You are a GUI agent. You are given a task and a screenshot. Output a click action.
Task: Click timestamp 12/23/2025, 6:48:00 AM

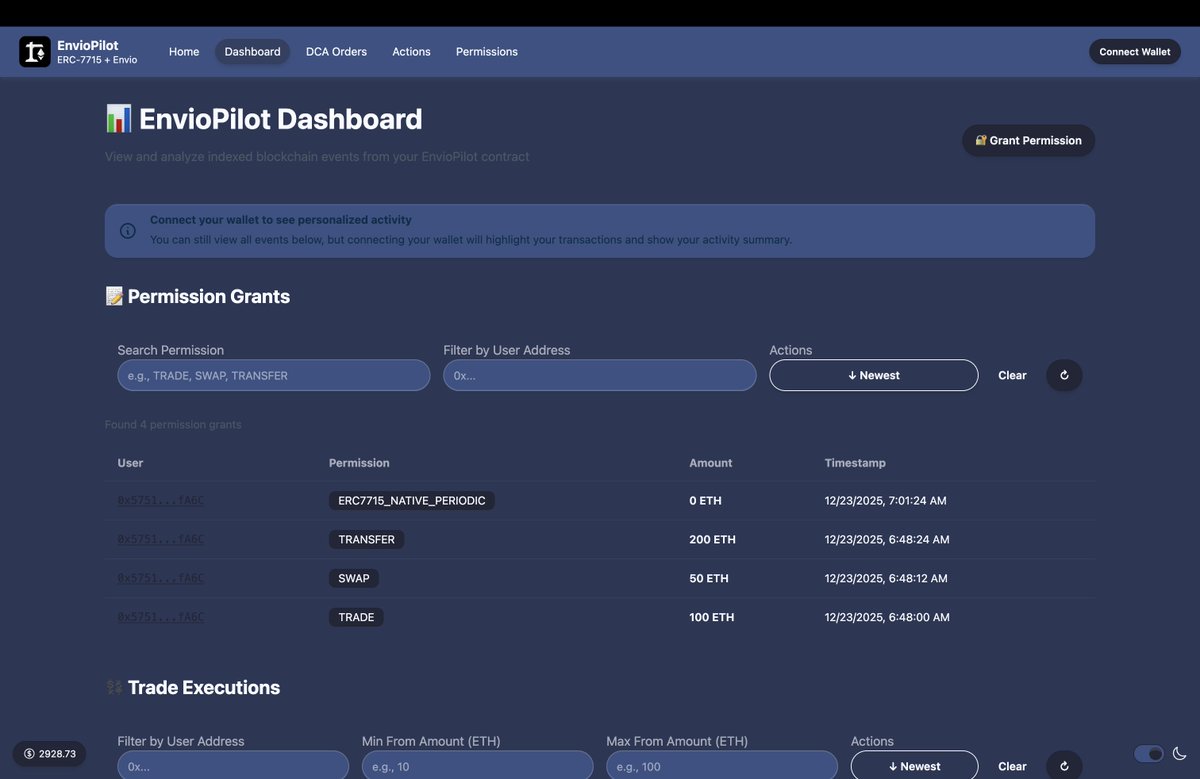tap(887, 618)
